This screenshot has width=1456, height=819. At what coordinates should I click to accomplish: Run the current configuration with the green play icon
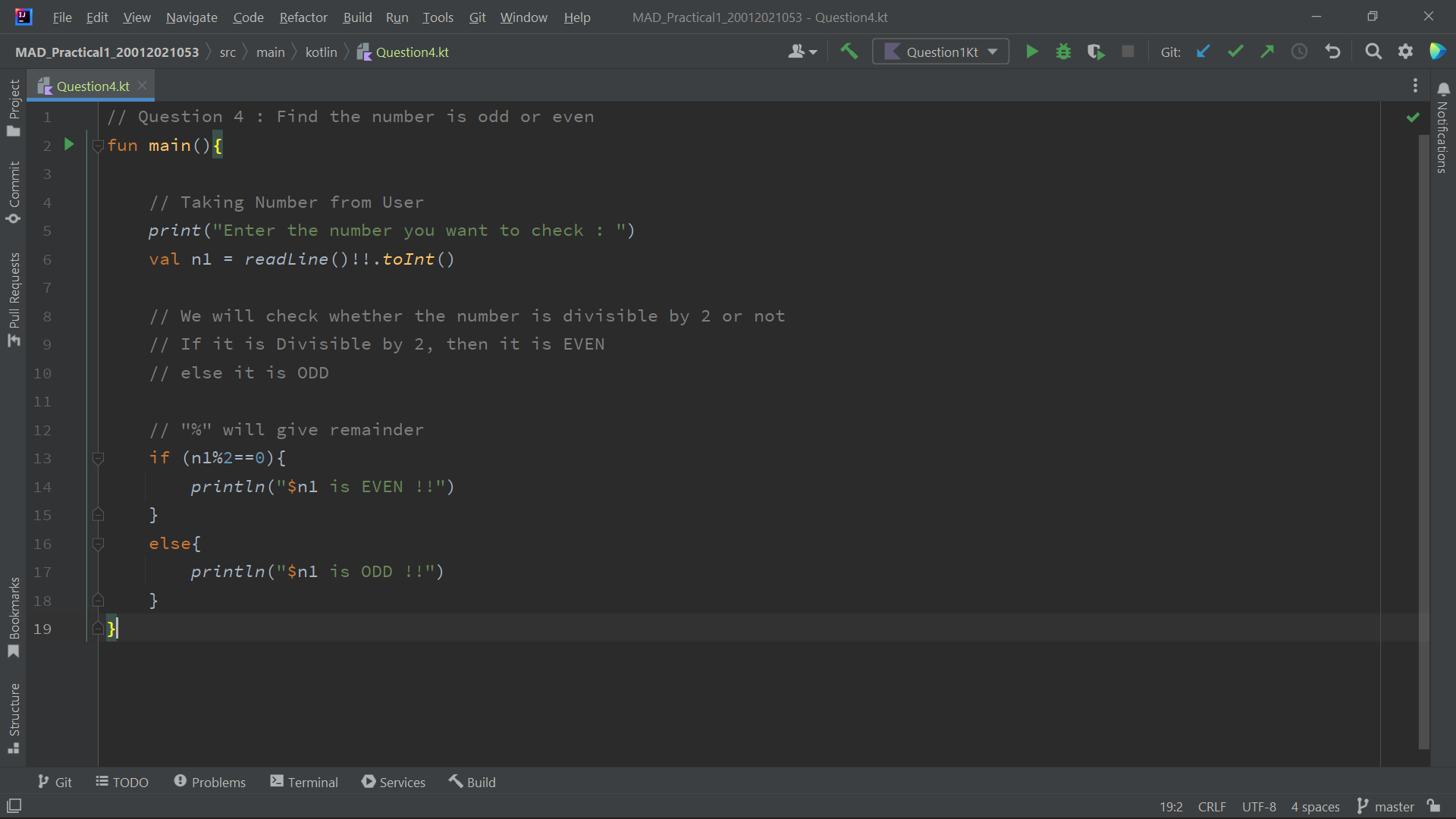pos(1032,51)
